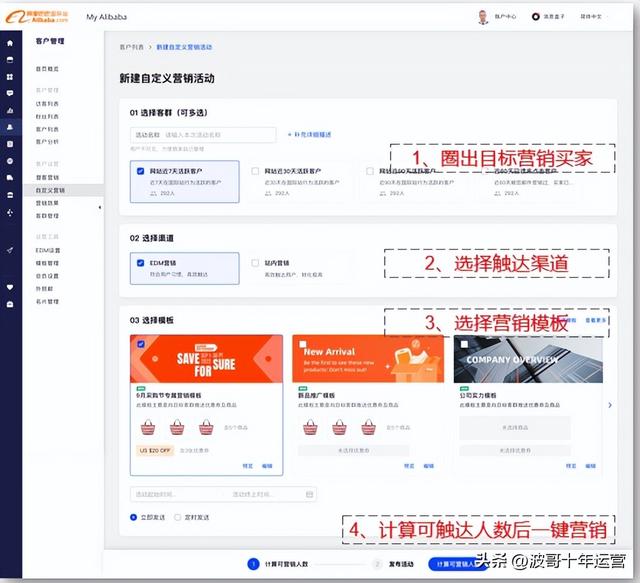
Task: Open the round message box icon in header
Action: (536, 16)
